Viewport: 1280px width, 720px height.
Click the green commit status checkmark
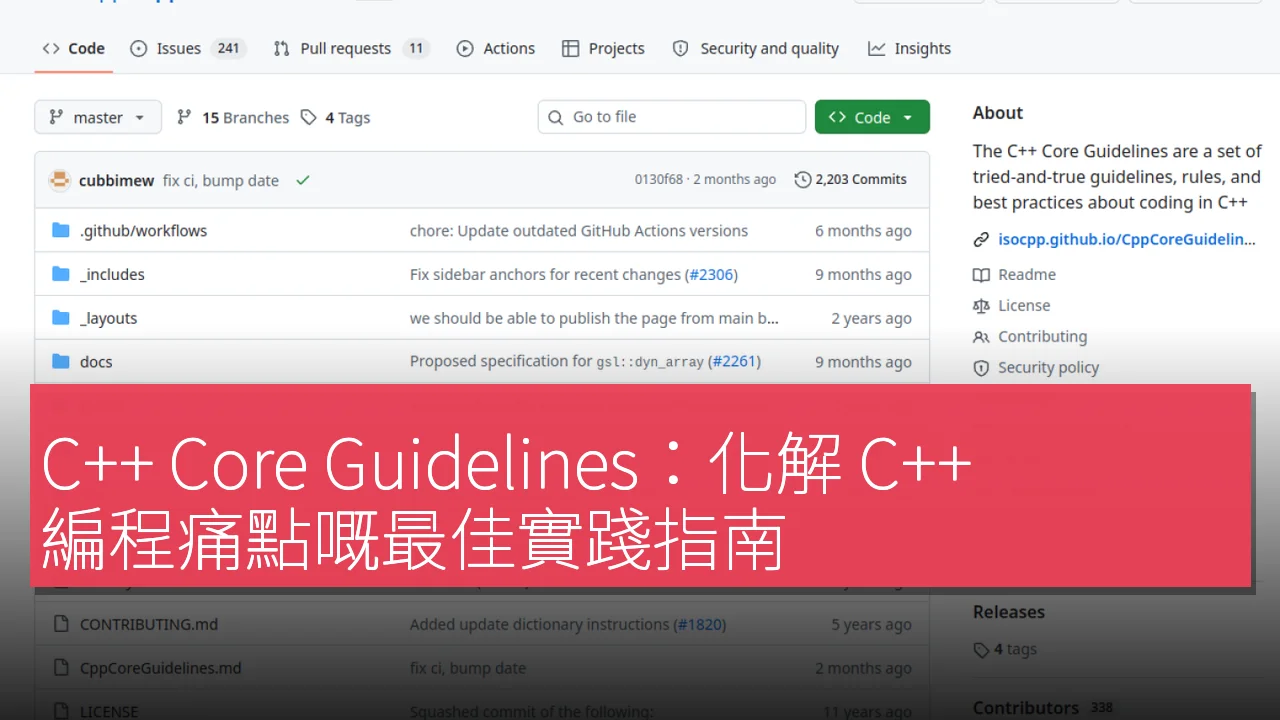tap(303, 180)
